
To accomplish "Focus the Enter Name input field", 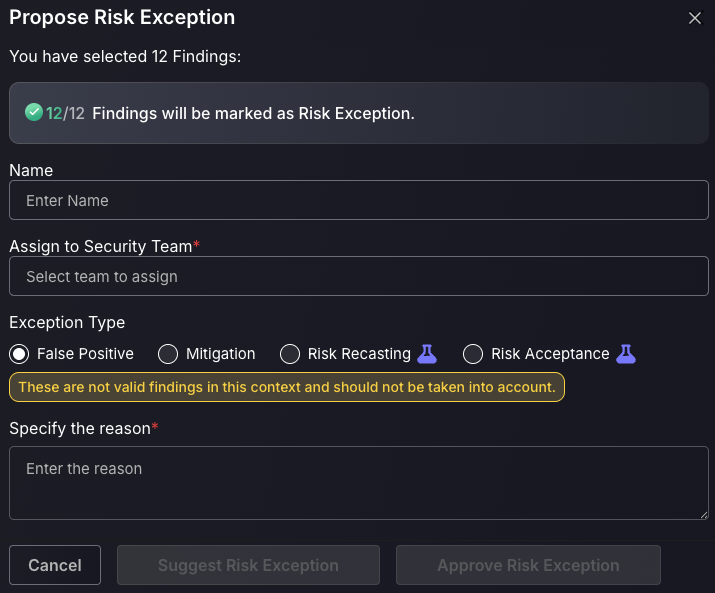I will click(359, 200).
